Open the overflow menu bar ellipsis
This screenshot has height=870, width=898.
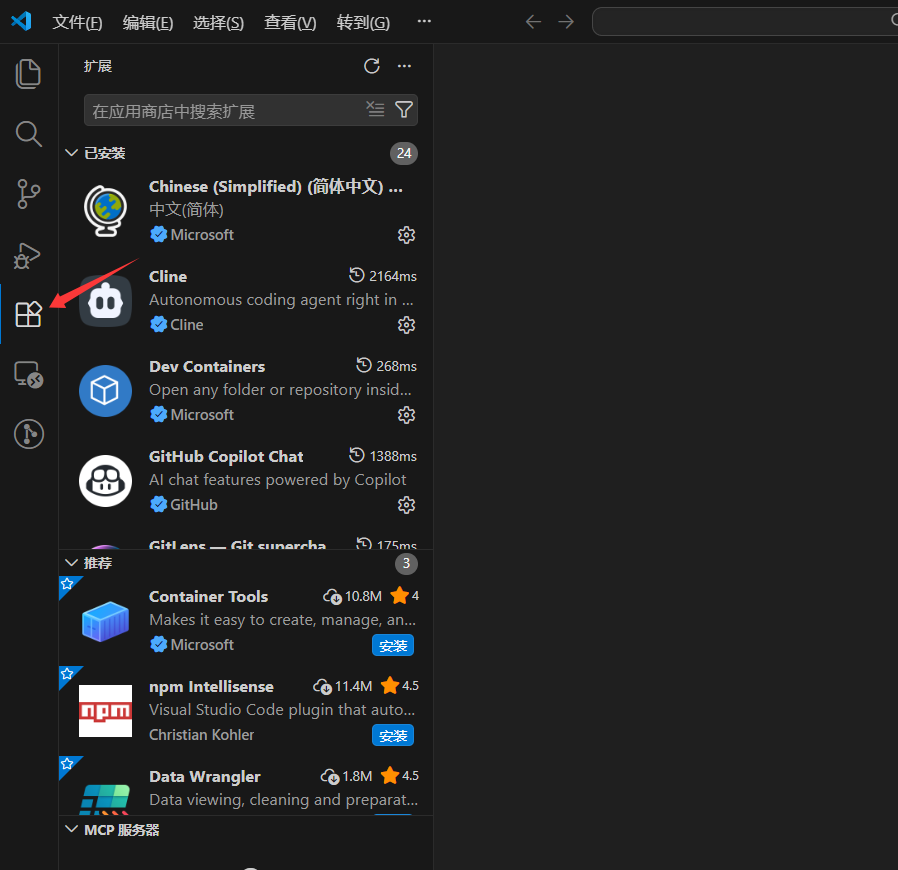[x=424, y=21]
